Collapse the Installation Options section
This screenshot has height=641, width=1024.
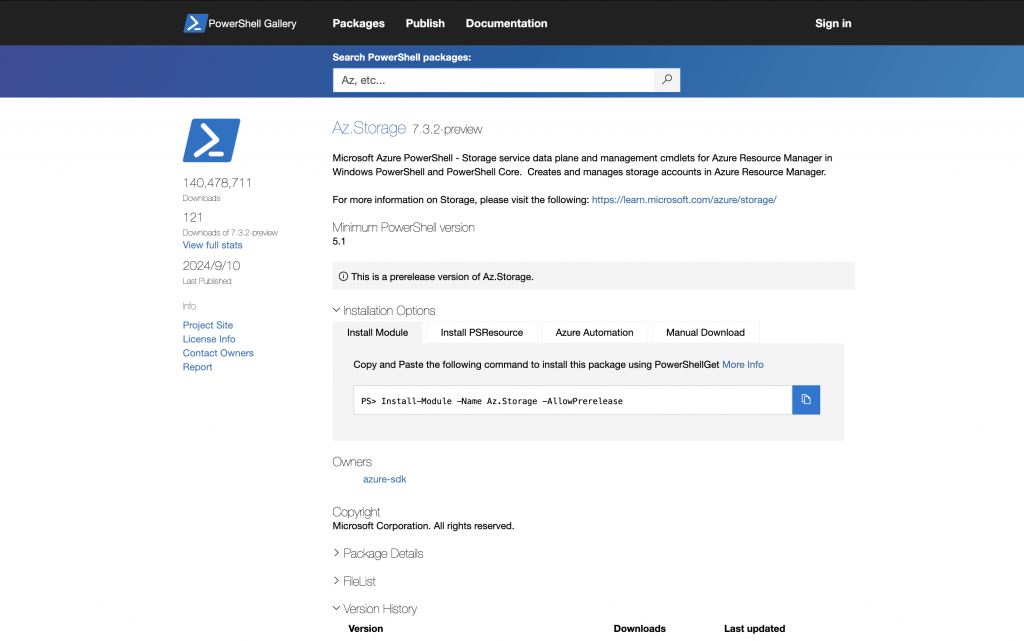point(384,311)
